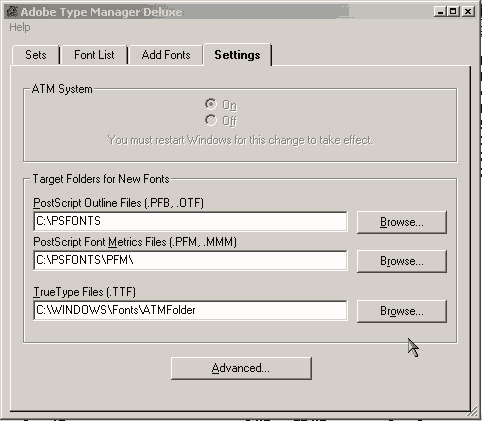This screenshot has height=421, width=482.
Task: Open the Advanced settings dialog
Action: 241,368
